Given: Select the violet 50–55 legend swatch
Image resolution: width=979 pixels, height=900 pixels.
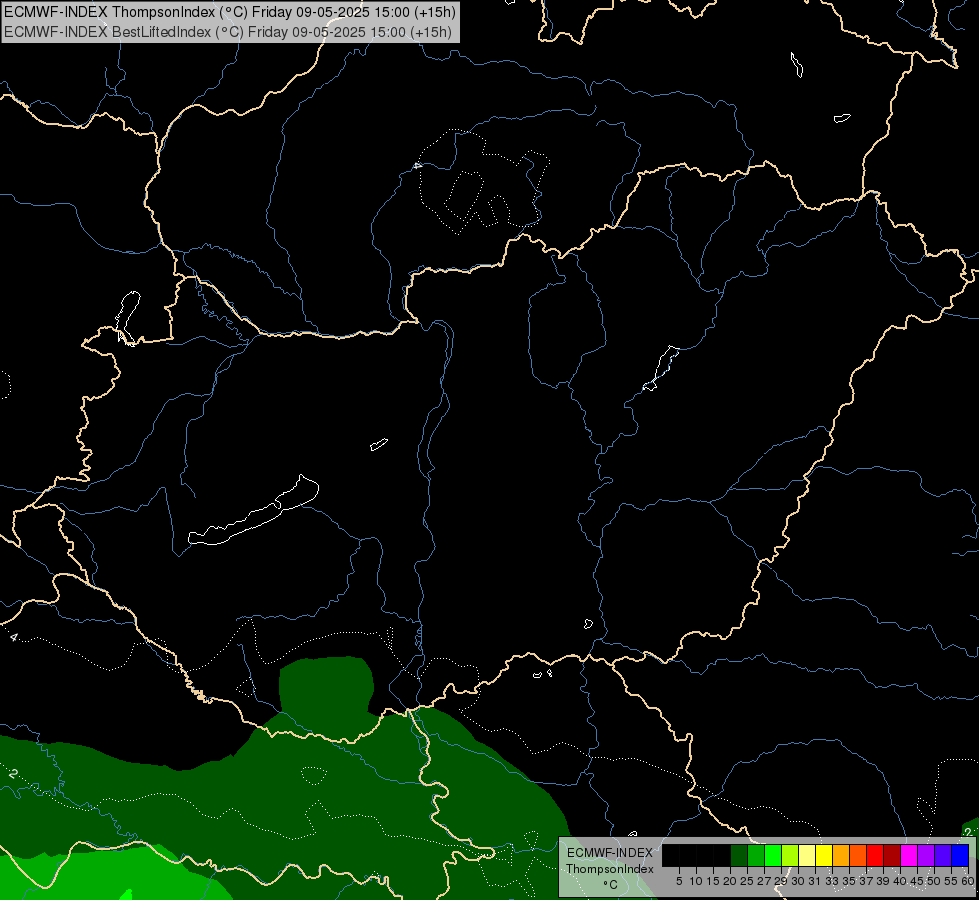Looking at the screenshot, I should [x=943, y=855].
